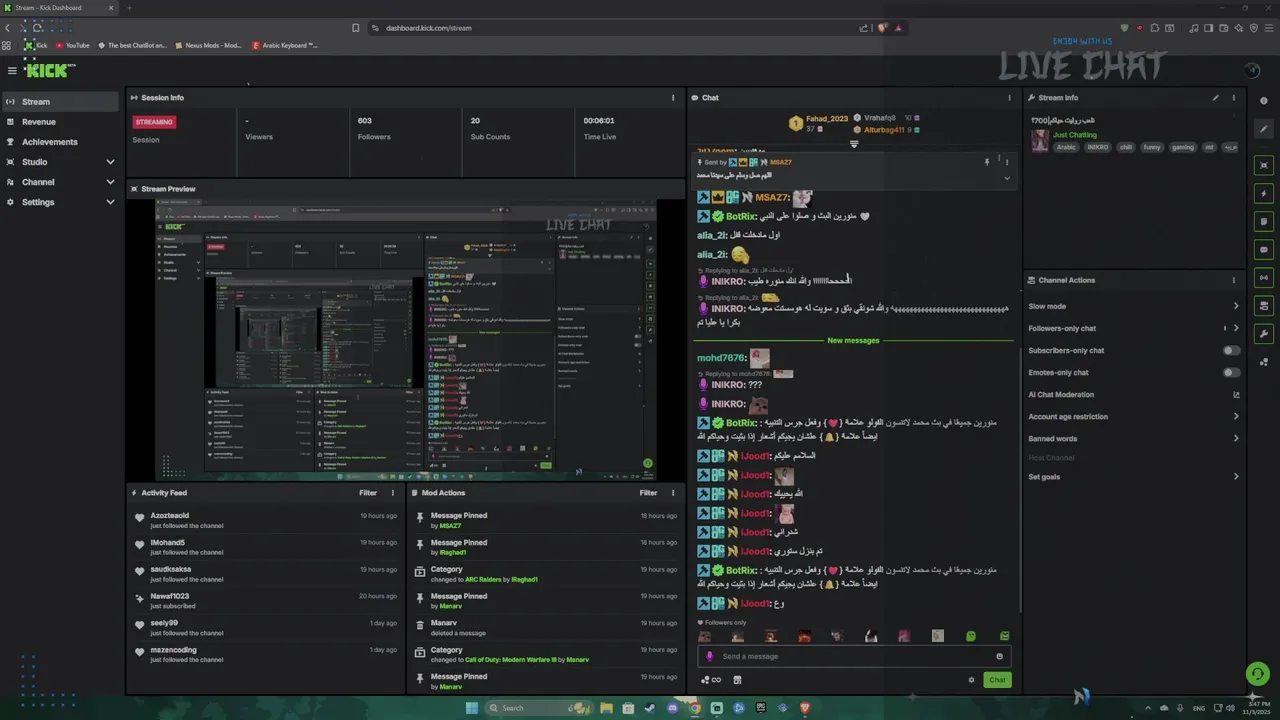
Task: Open Channel Actions three-dot menu
Action: 1234,280
